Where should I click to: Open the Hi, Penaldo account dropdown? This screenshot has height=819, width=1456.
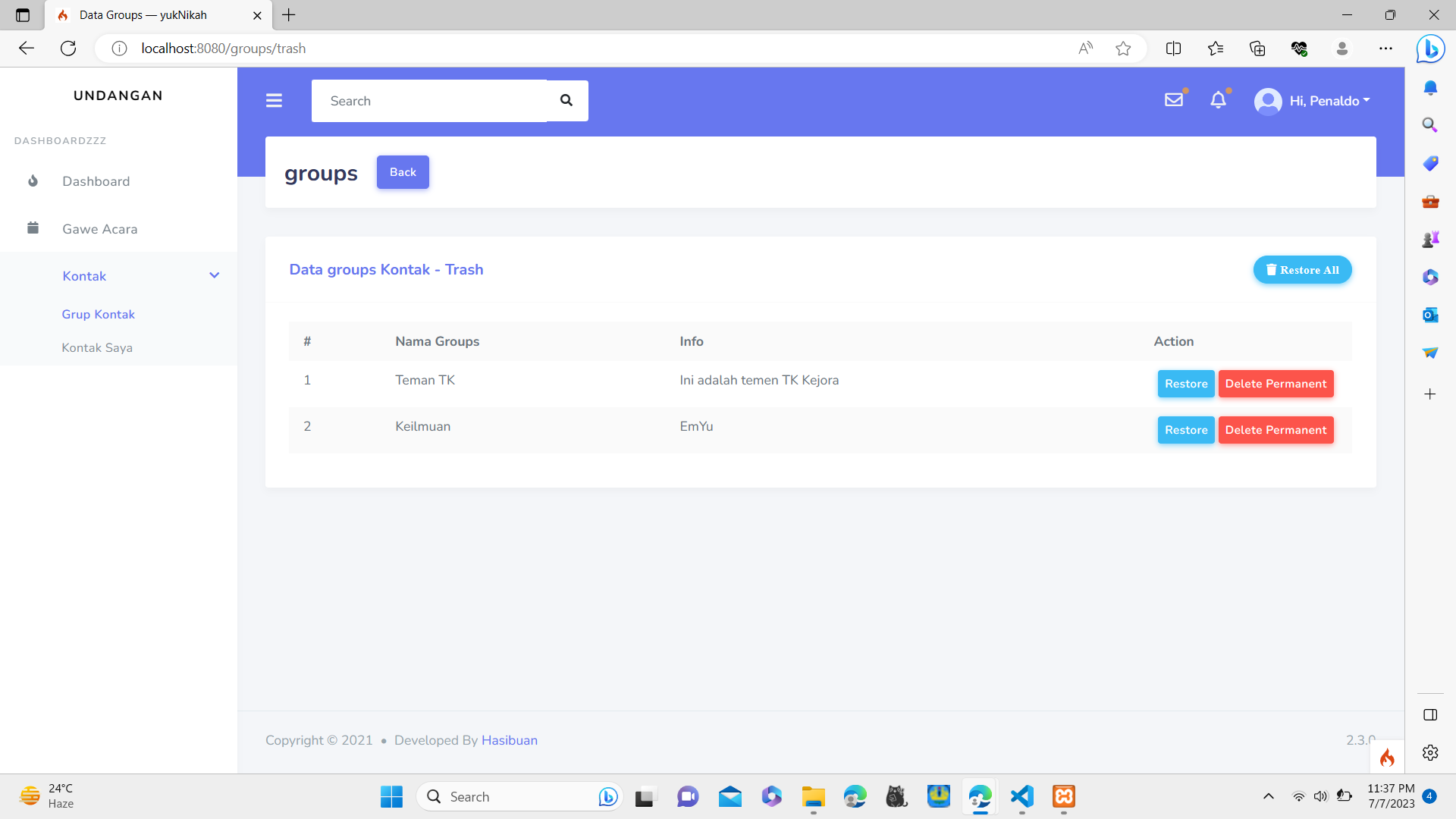(x=1313, y=100)
